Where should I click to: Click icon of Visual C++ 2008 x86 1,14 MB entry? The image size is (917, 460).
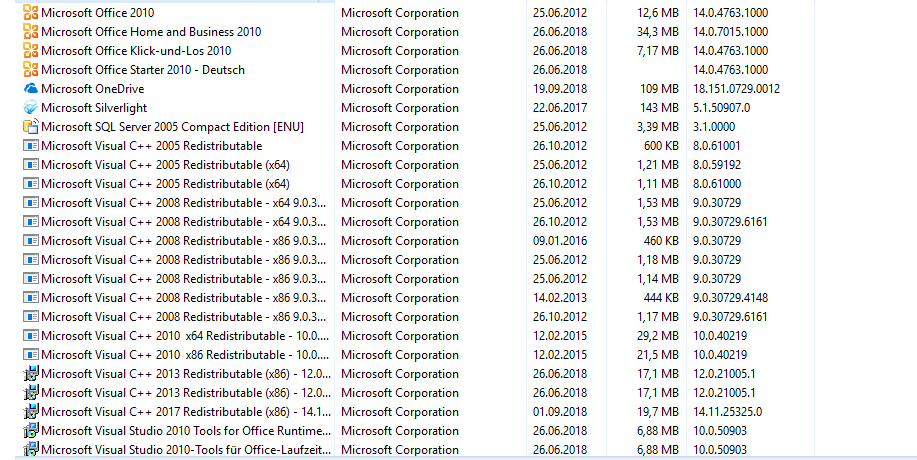pos(30,278)
